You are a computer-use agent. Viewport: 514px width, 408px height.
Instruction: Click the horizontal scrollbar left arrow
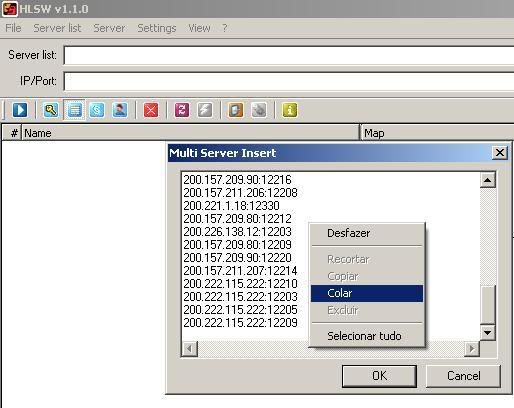tap(190, 349)
